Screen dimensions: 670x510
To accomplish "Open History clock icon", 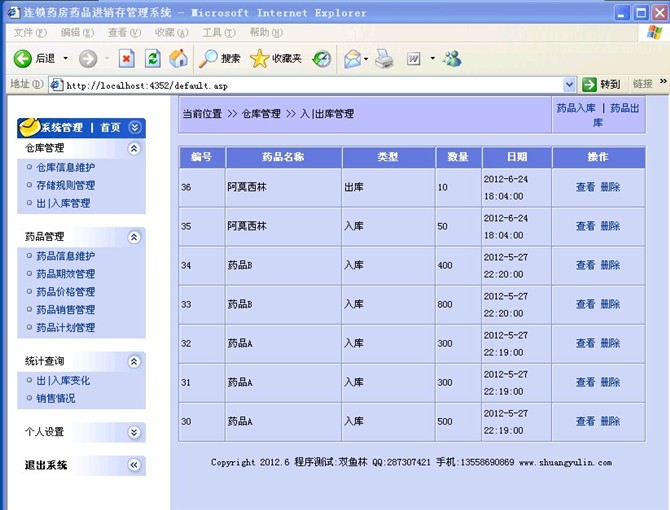I will (x=322, y=59).
